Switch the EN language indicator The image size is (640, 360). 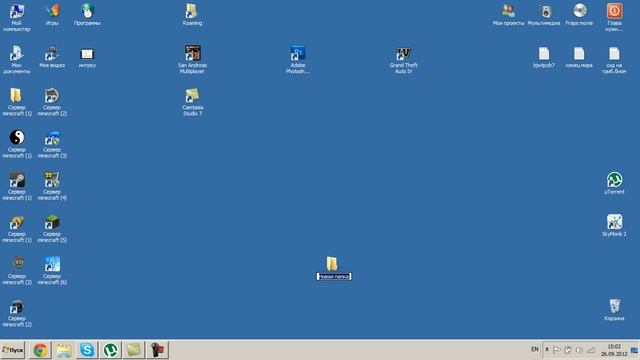(x=535, y=349)
